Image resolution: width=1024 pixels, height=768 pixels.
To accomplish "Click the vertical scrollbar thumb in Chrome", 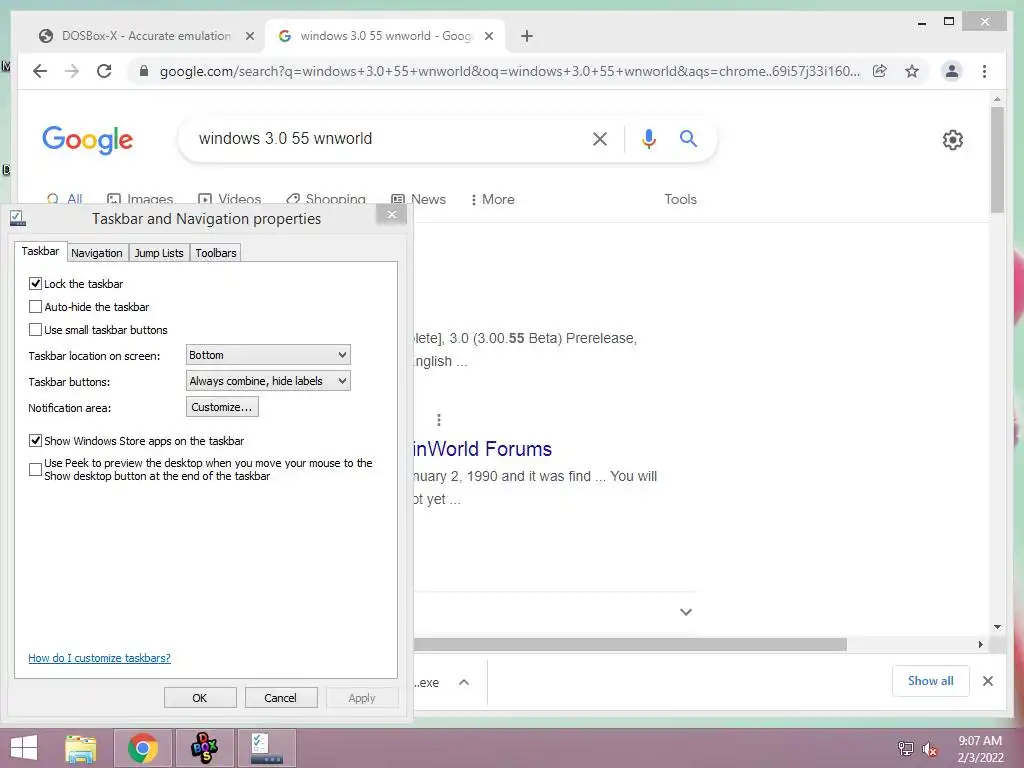I will [997, 160].
